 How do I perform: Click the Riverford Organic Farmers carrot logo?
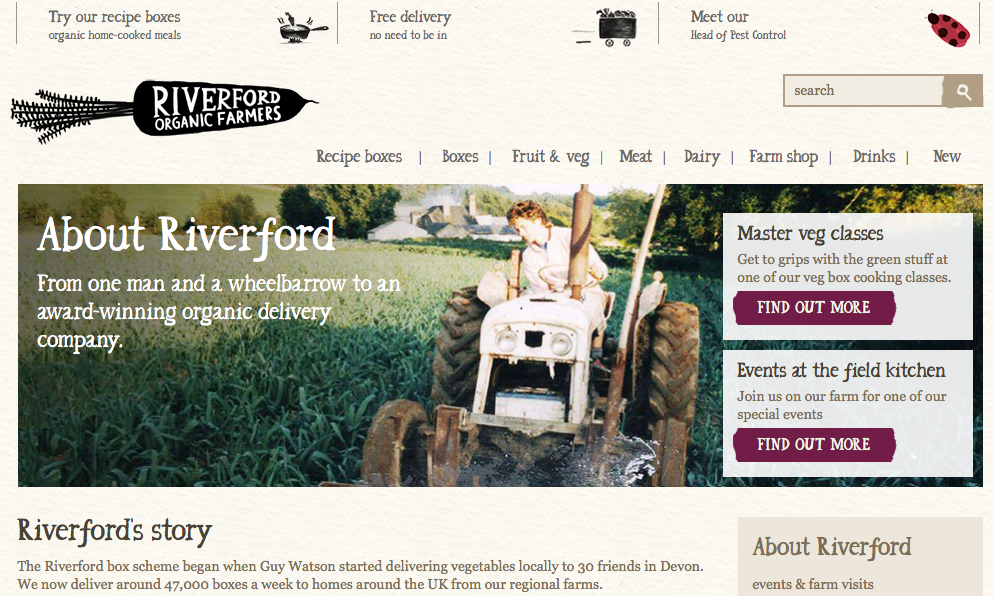click(x=165, y=110)
